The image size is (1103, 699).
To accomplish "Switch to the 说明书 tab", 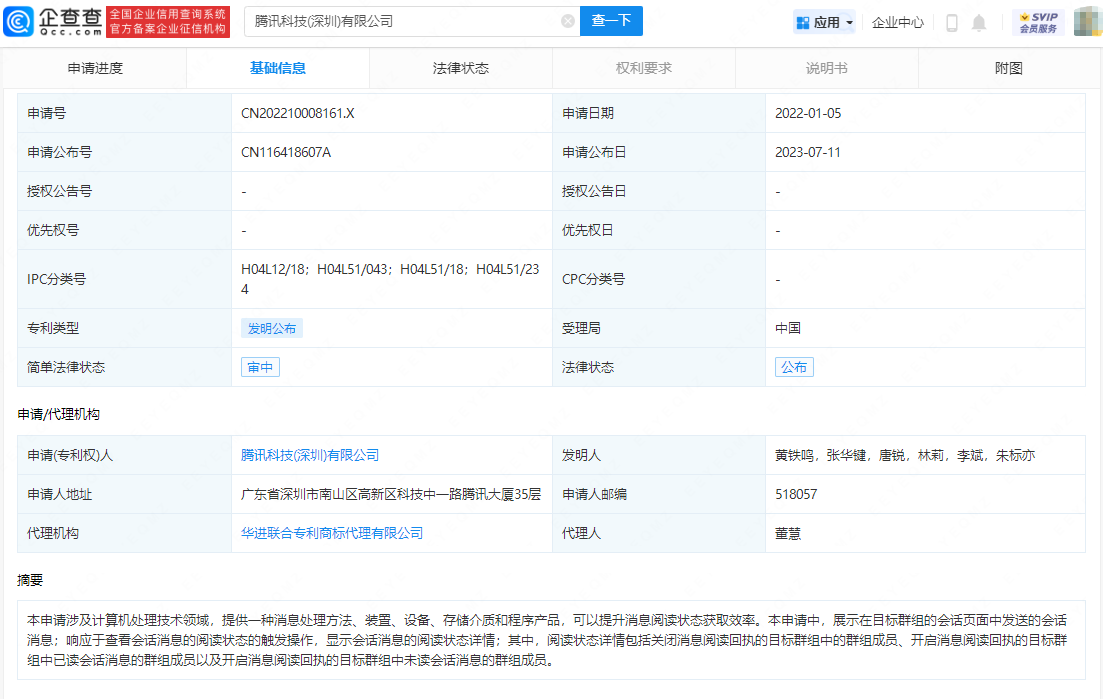I will (x=827, y=68).
